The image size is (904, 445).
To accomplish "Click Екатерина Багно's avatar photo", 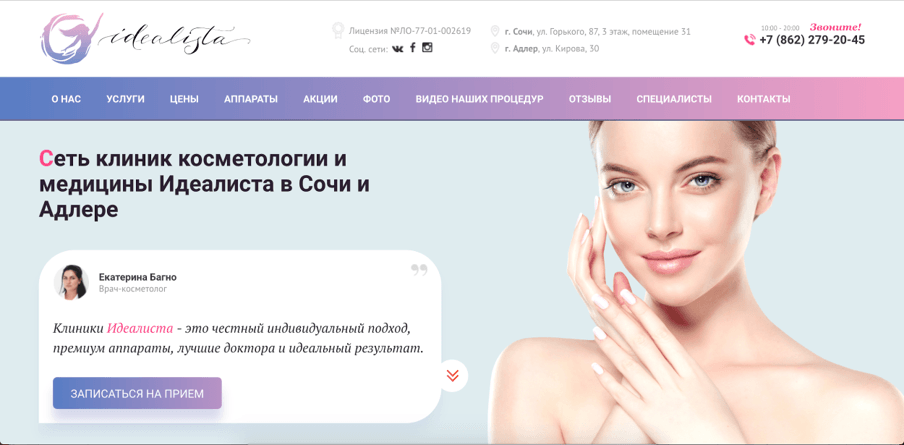I will (x=71, y=282).
